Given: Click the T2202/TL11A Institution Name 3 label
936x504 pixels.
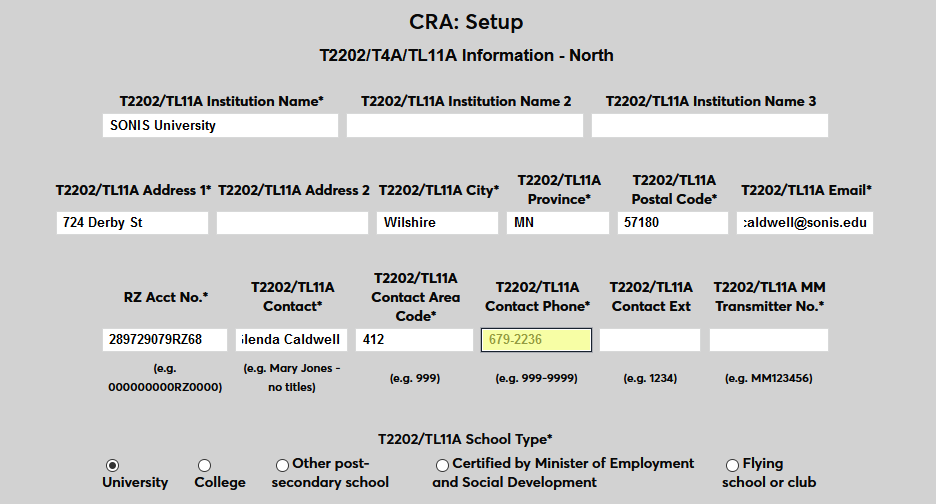Looking at the screenshot, I should [711, 102].
